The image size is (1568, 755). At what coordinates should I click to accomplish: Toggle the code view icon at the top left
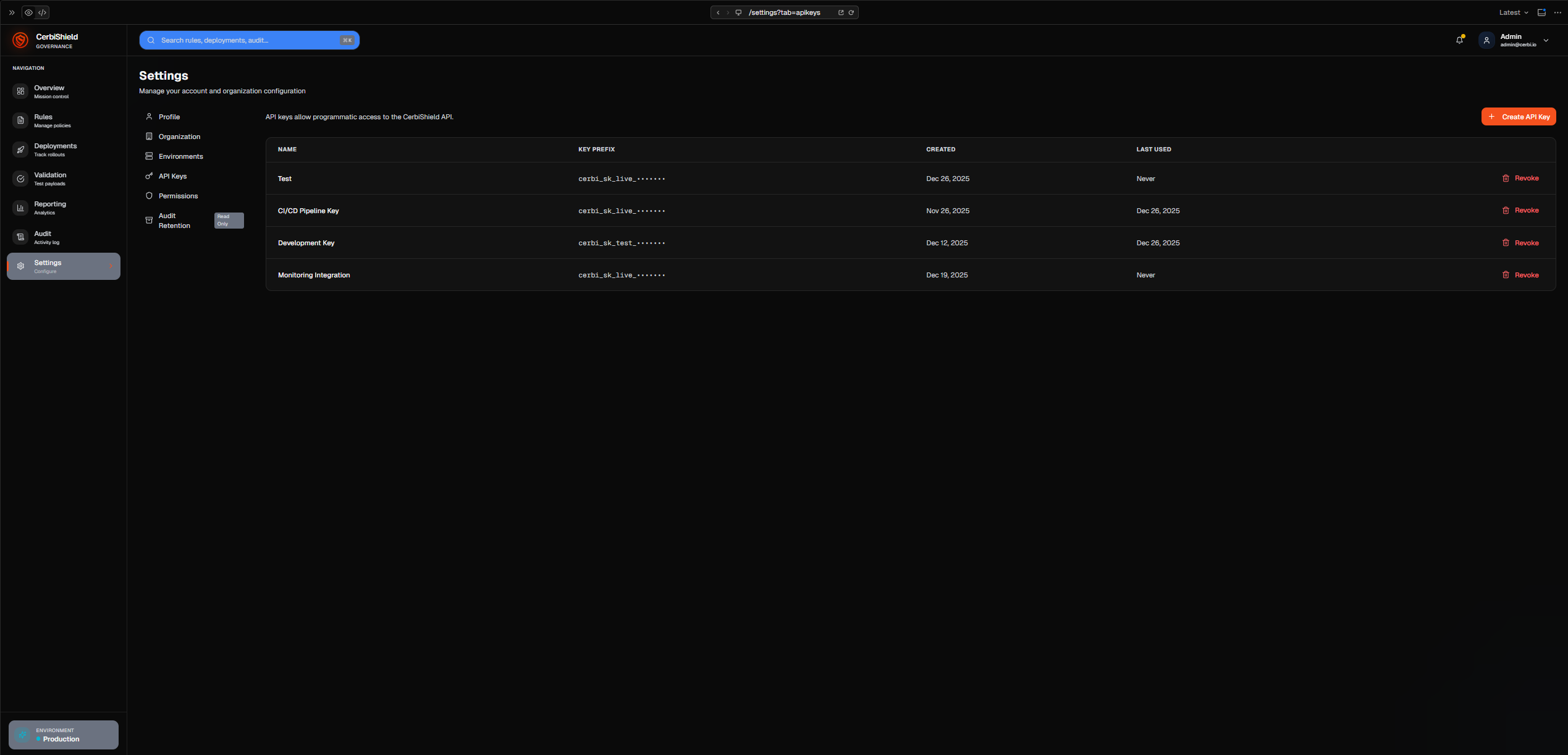(42, 12)
